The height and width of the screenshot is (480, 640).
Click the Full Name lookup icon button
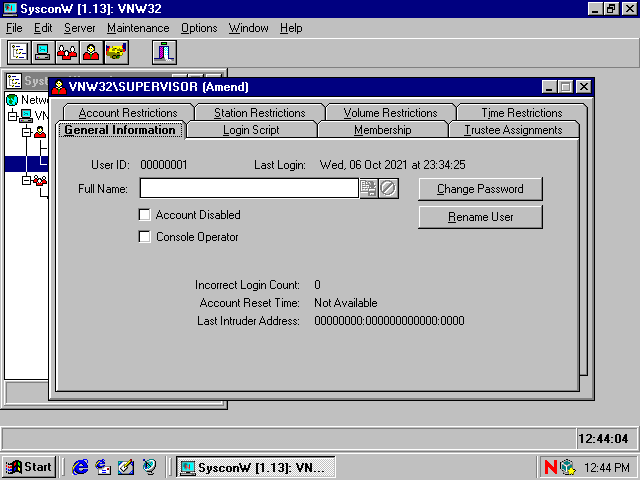[x=369, y=189]
